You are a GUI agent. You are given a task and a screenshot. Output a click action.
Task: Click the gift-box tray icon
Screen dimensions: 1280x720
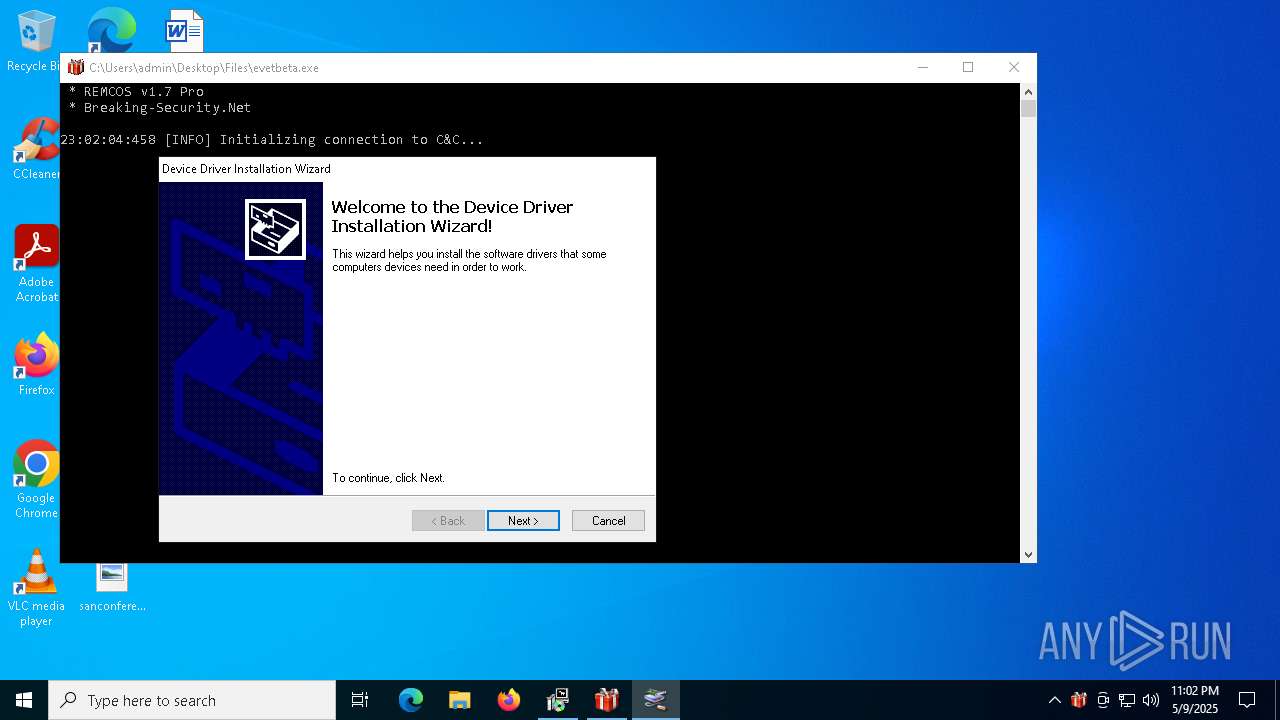coord(1078,700)
